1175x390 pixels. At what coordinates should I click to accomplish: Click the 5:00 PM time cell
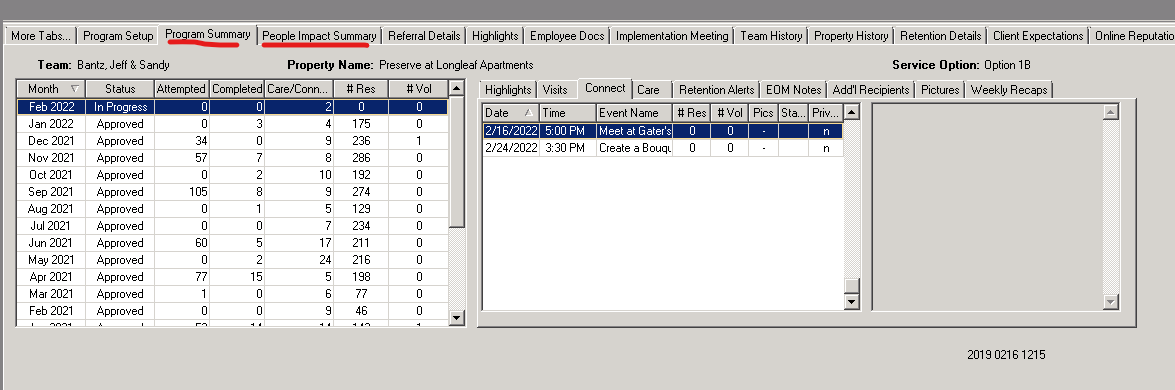pos(567,130)
